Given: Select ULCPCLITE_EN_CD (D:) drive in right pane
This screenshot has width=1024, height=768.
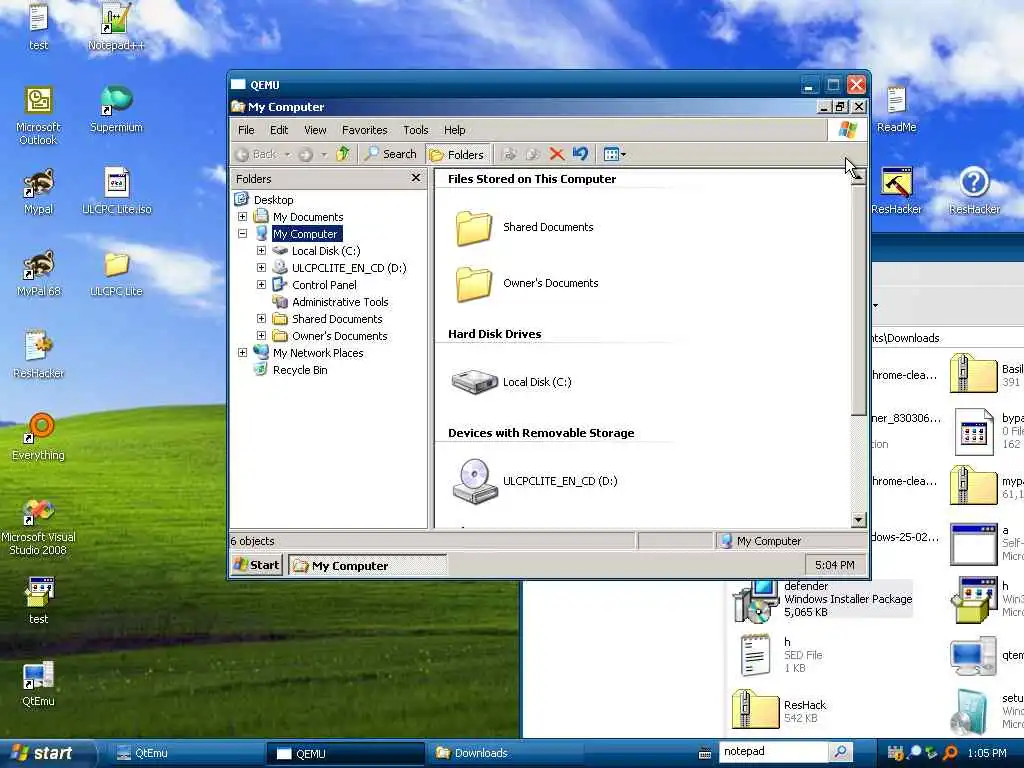Looking at the screenshot, I should tap(534, 481).
